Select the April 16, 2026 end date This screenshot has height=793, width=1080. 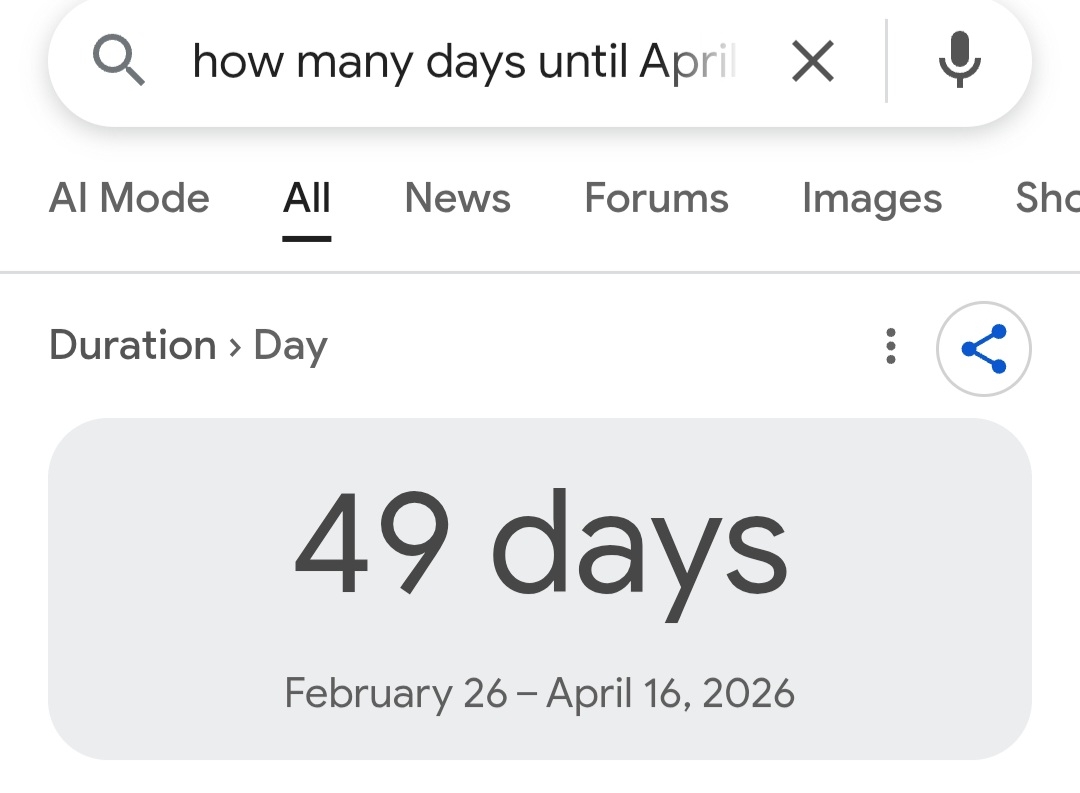click(x=670, y=693)
